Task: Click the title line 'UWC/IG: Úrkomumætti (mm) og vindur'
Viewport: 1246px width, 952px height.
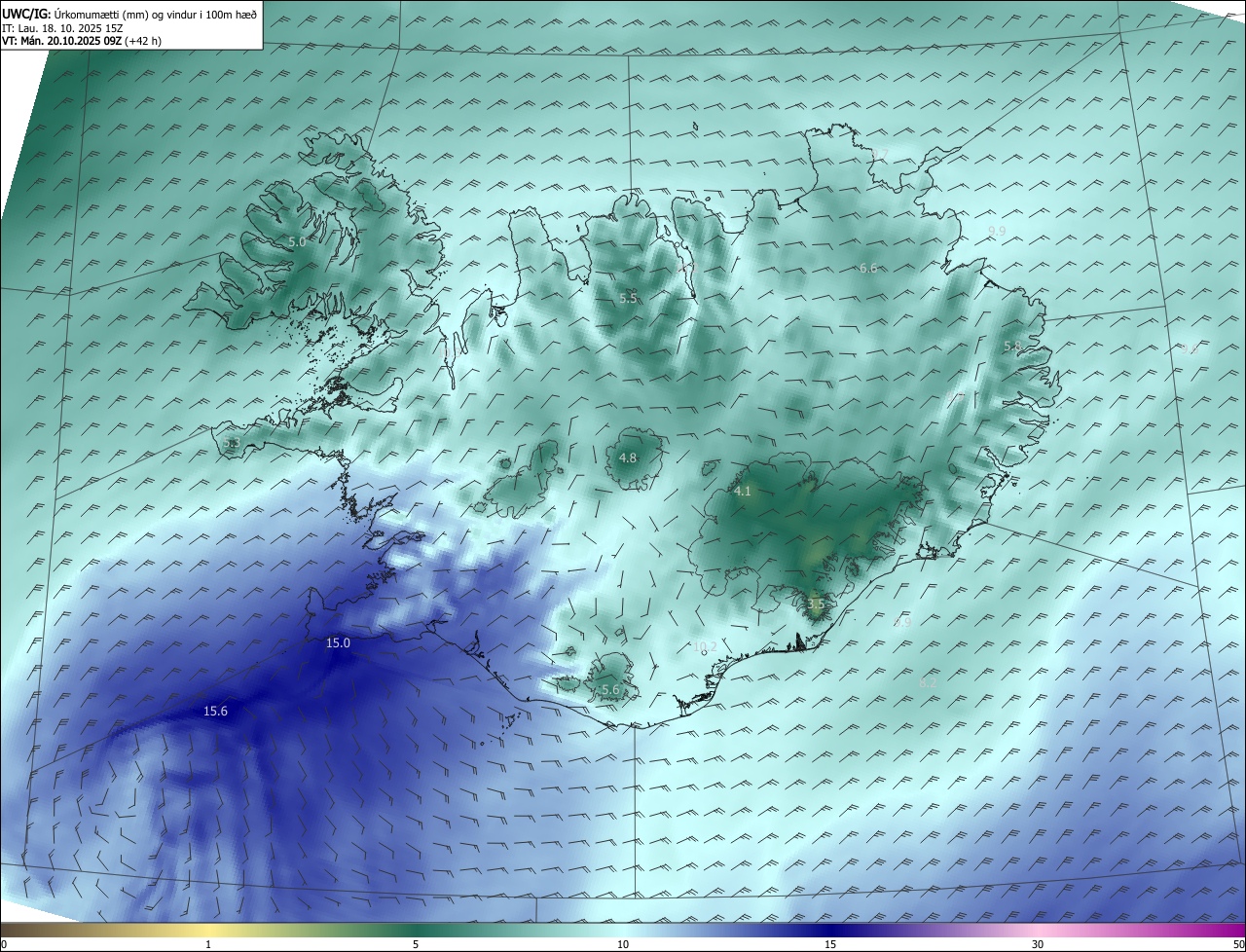Action: pos(129,15)
